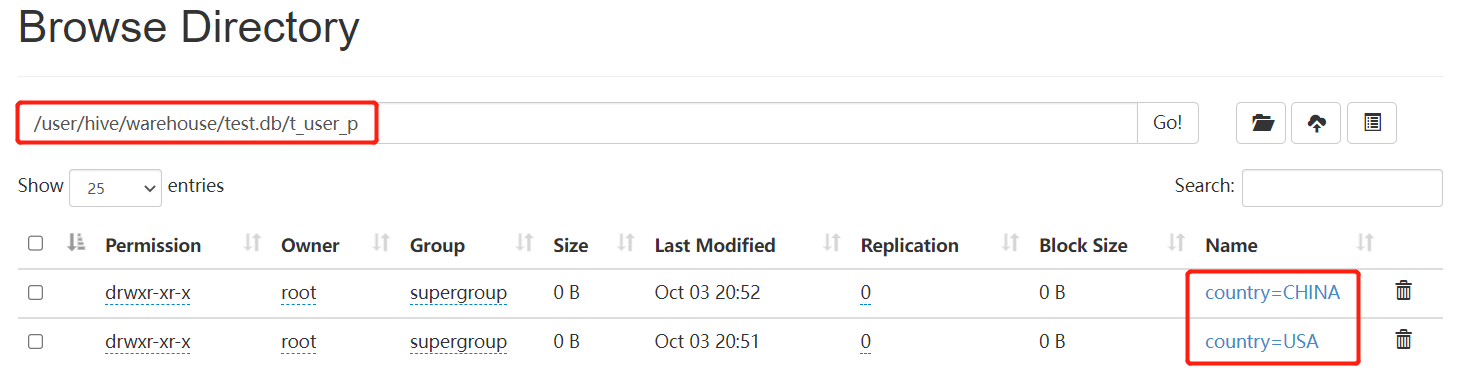The width and height of the screenshot is (1462, 375).
Task: Tick the select-all checkbox in header
Action: 36,243
